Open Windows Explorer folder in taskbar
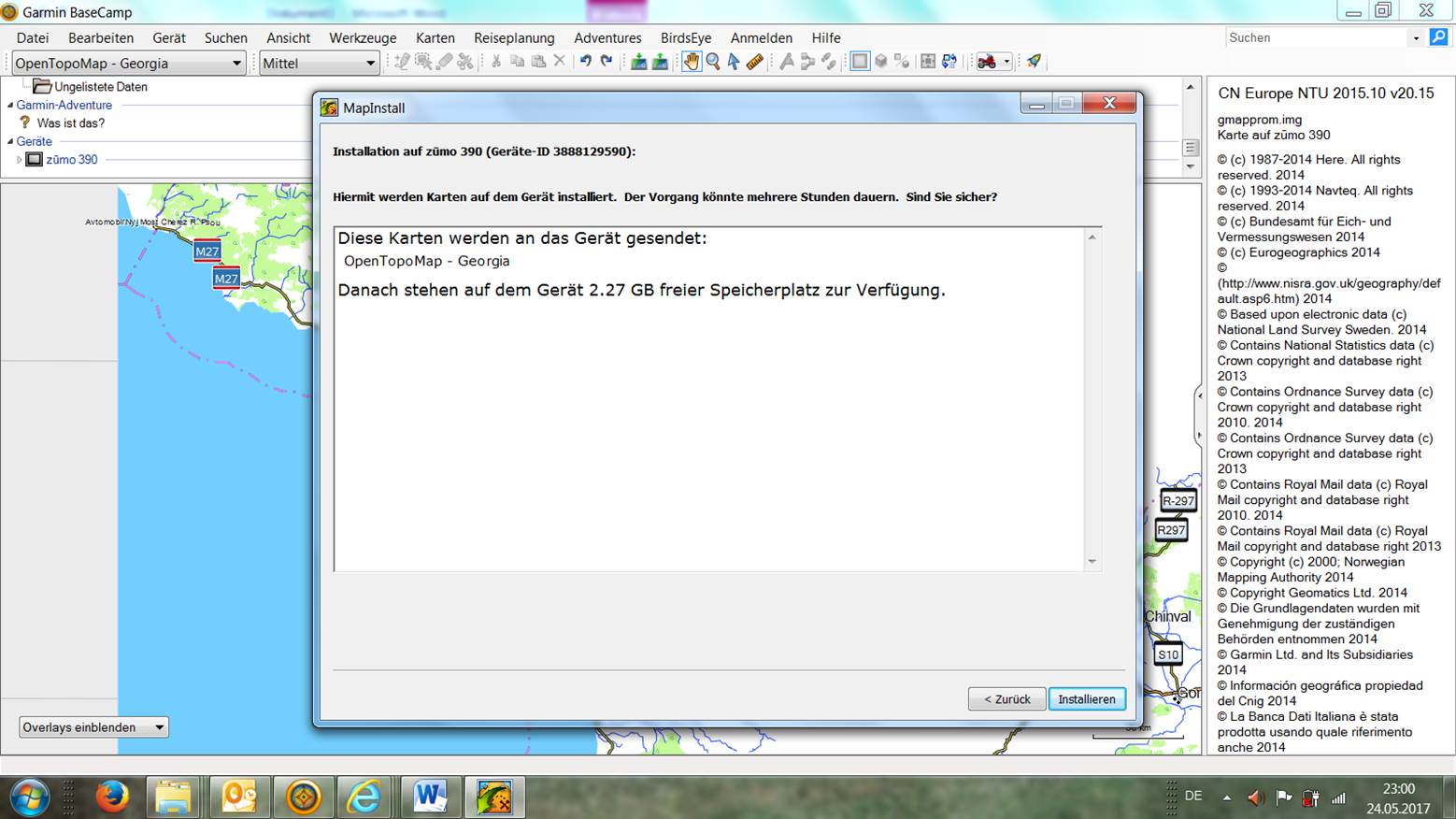 (173, 797)
